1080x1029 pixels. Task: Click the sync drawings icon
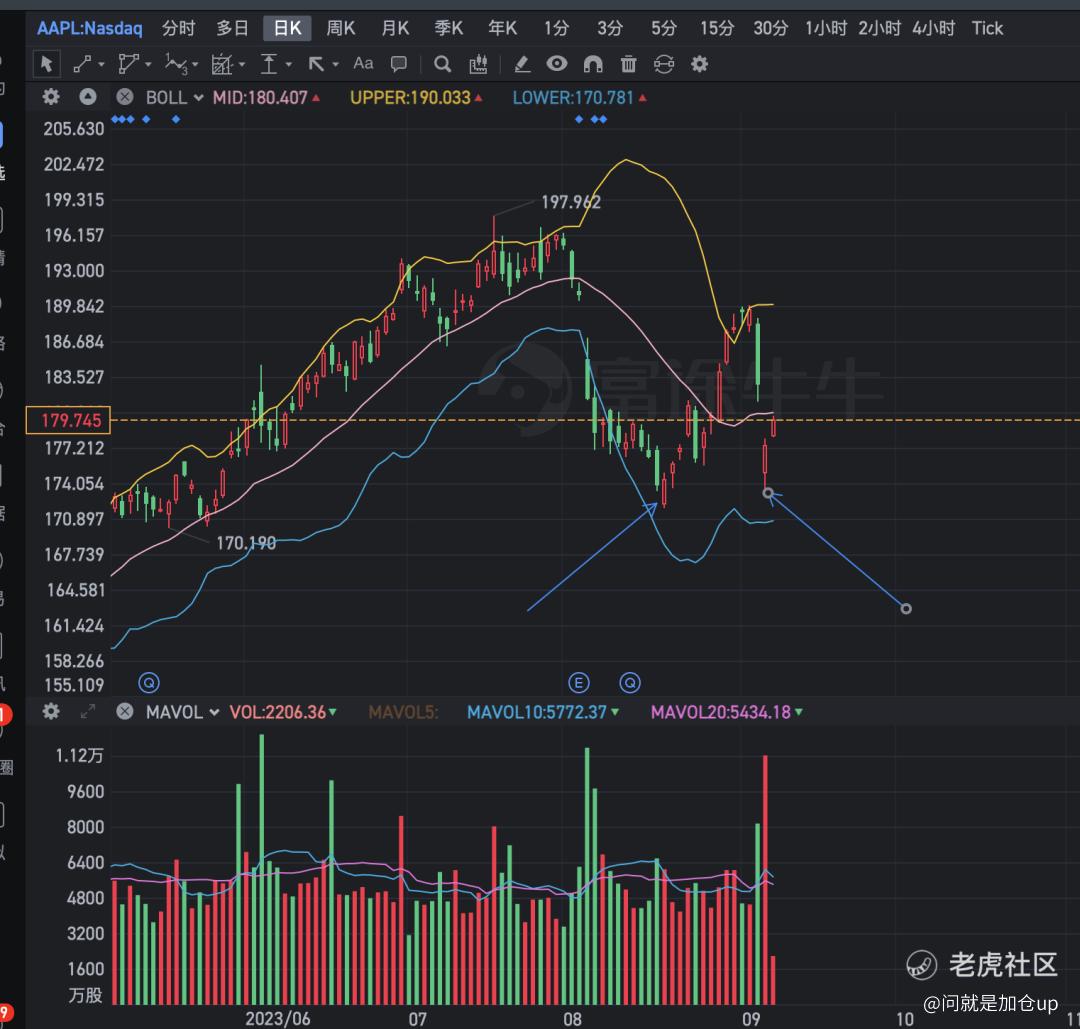point(663,64)
